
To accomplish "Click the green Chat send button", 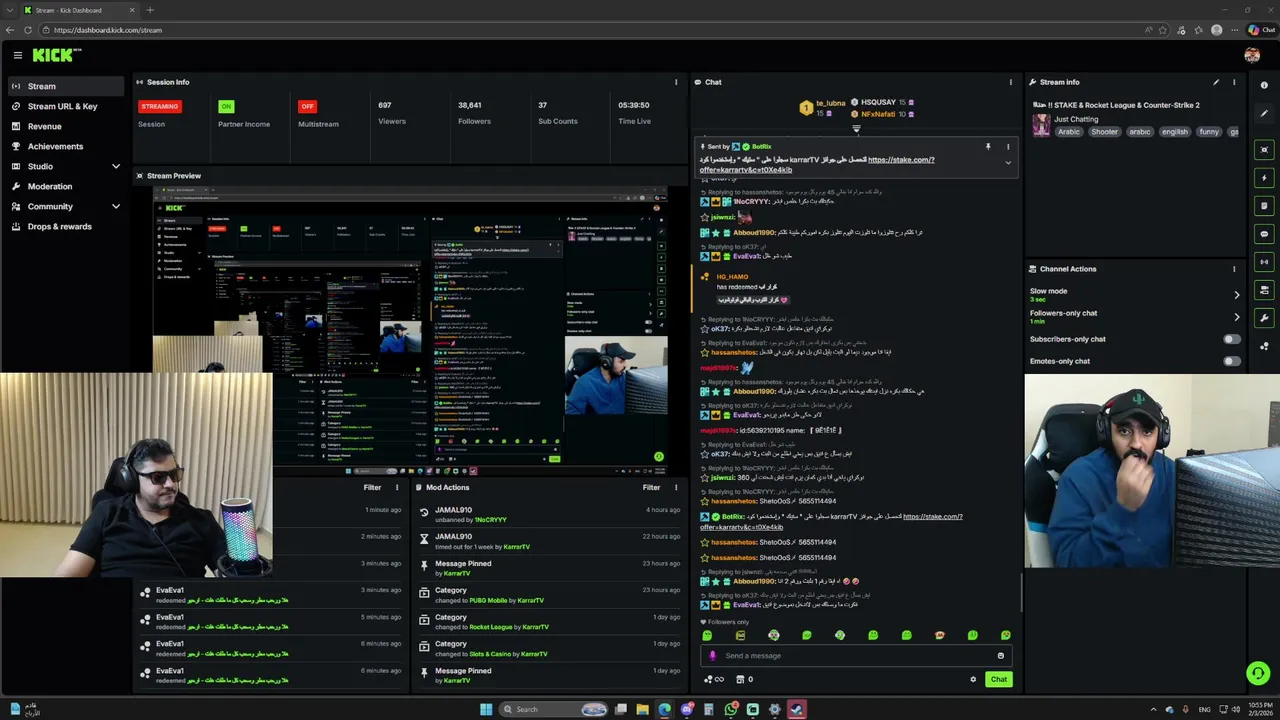I will coord(999,679).
